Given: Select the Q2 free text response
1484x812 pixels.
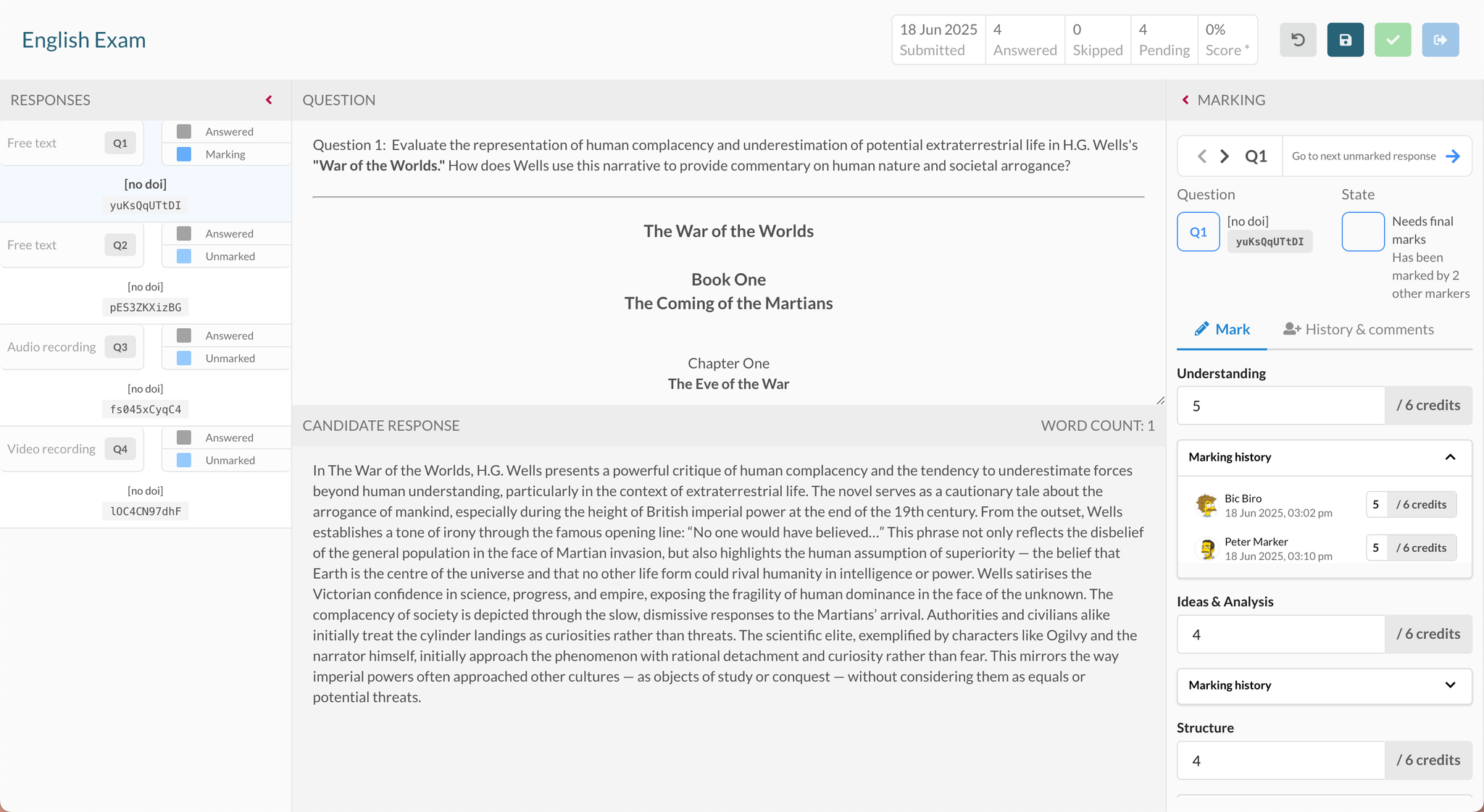Looking at the screenshot, I should pyautogui.click(x=72, y=246).
